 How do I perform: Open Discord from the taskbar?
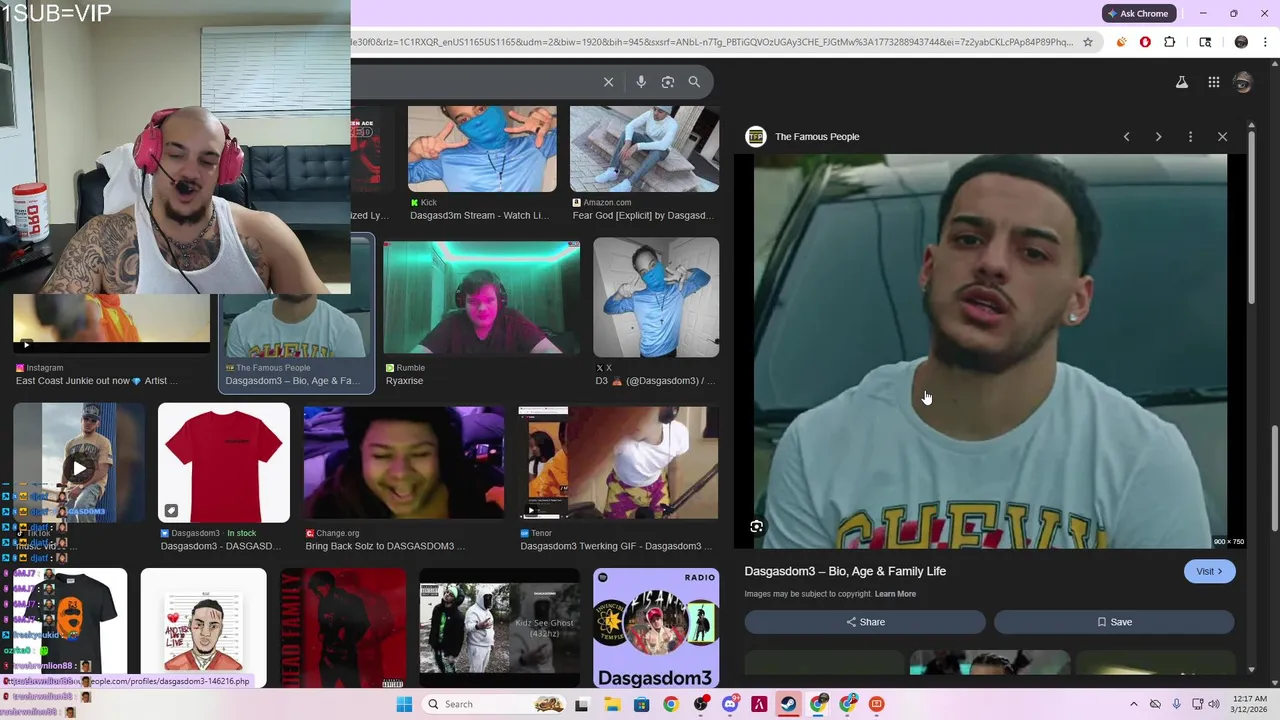pyautogui.click(x=730, y=704)
